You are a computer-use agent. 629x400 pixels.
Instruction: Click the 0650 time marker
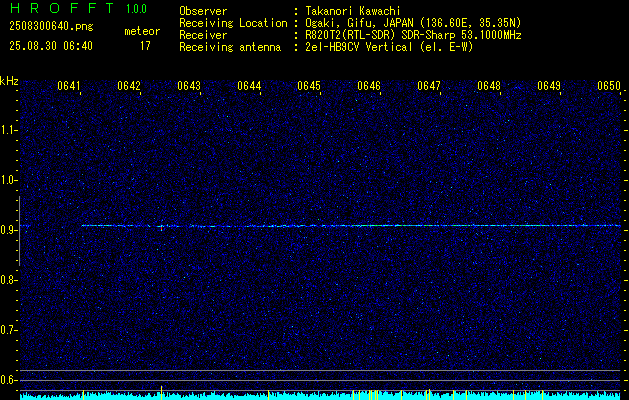click(x=609, y=86)
